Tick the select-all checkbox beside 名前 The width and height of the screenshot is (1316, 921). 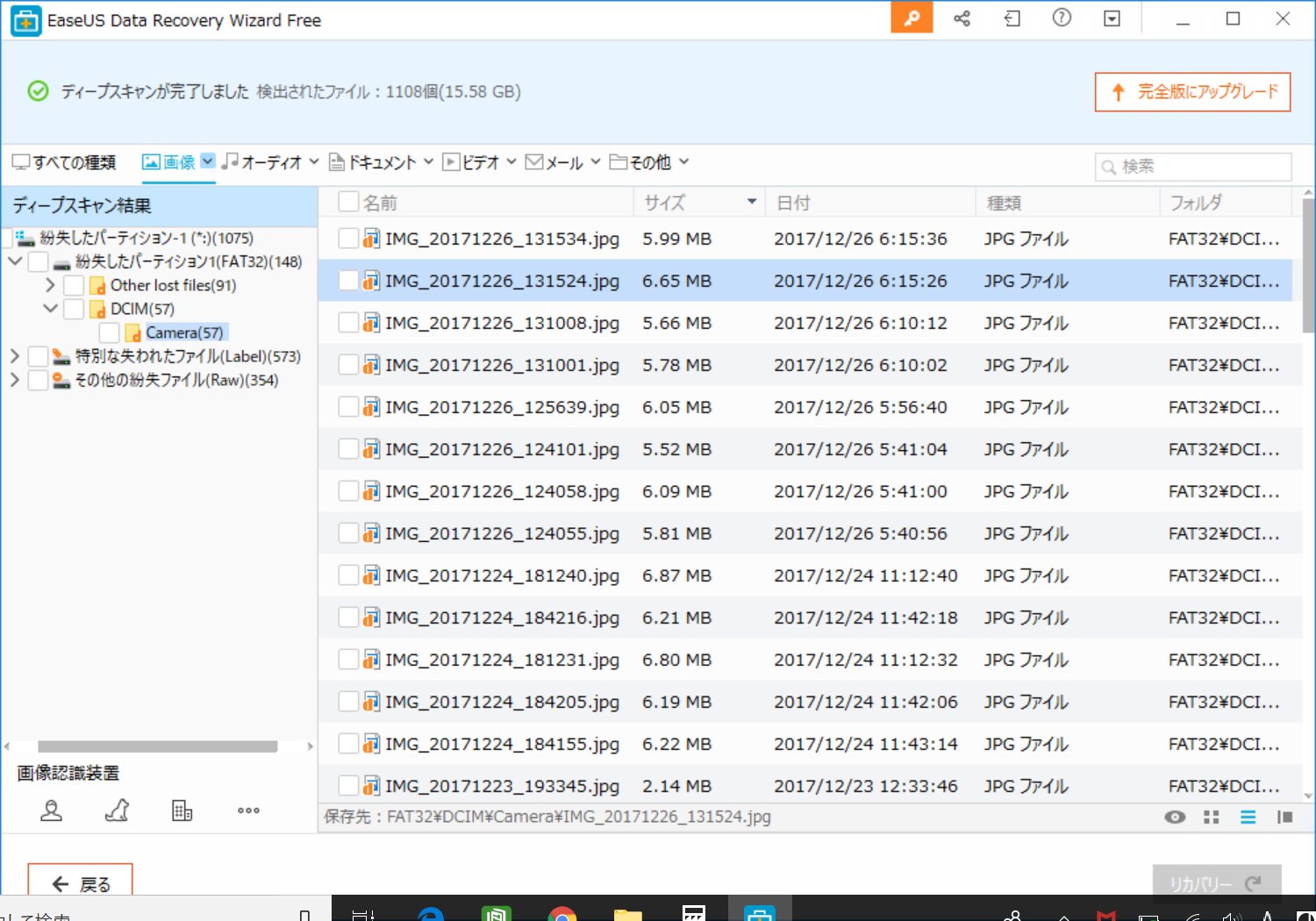(x=348, y=203)
